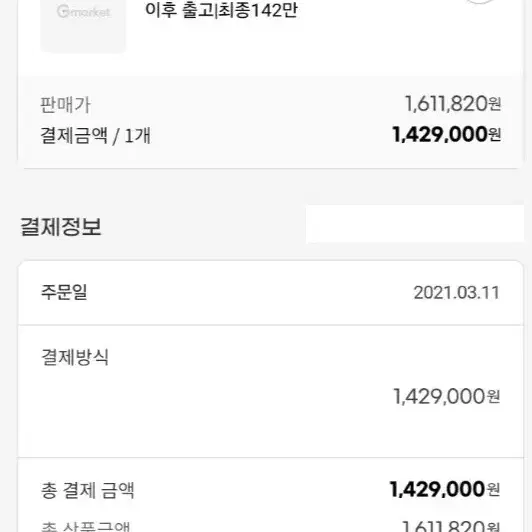
Task: Click the 판매가 label
Action: [x=65, y=104]
